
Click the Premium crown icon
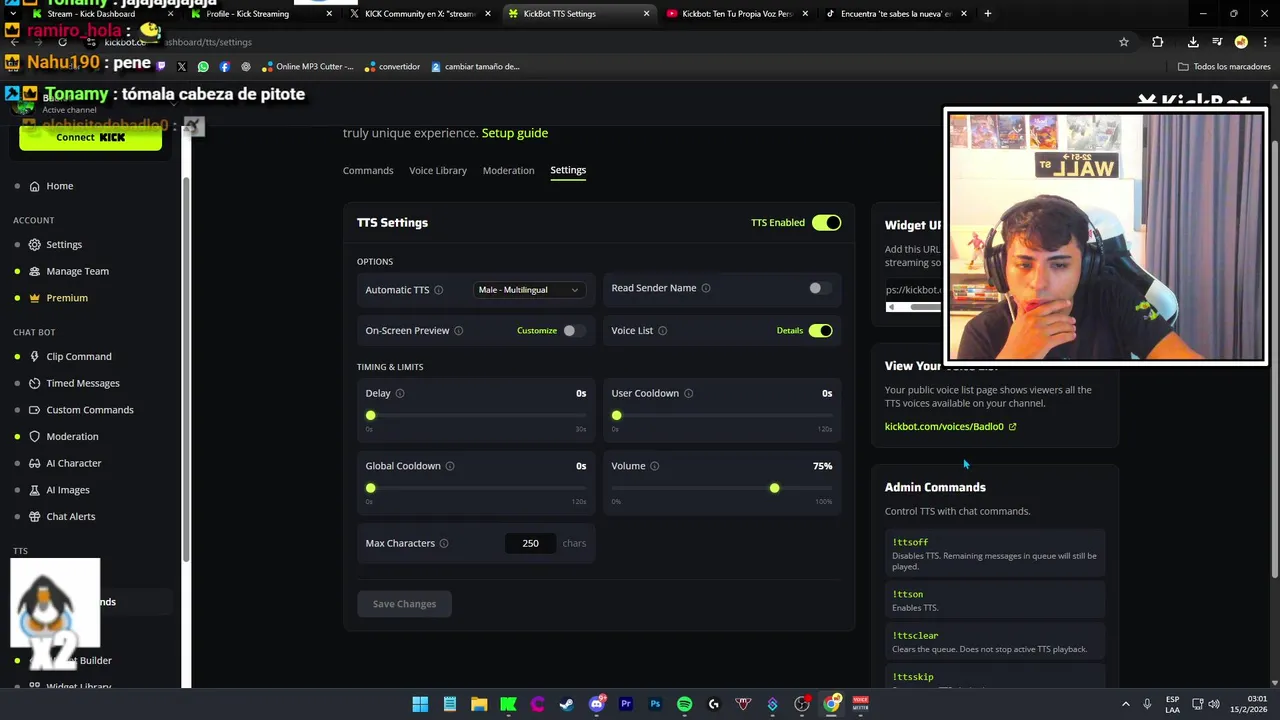(35, 298)
